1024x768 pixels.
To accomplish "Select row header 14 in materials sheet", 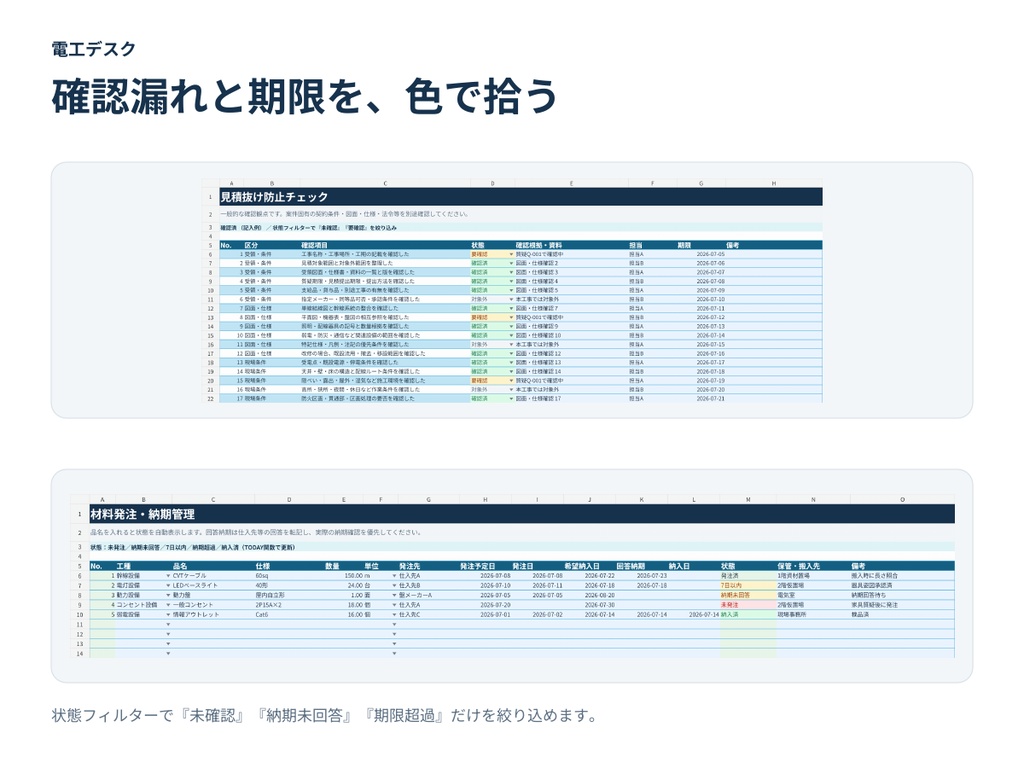I will coord(80,654).
